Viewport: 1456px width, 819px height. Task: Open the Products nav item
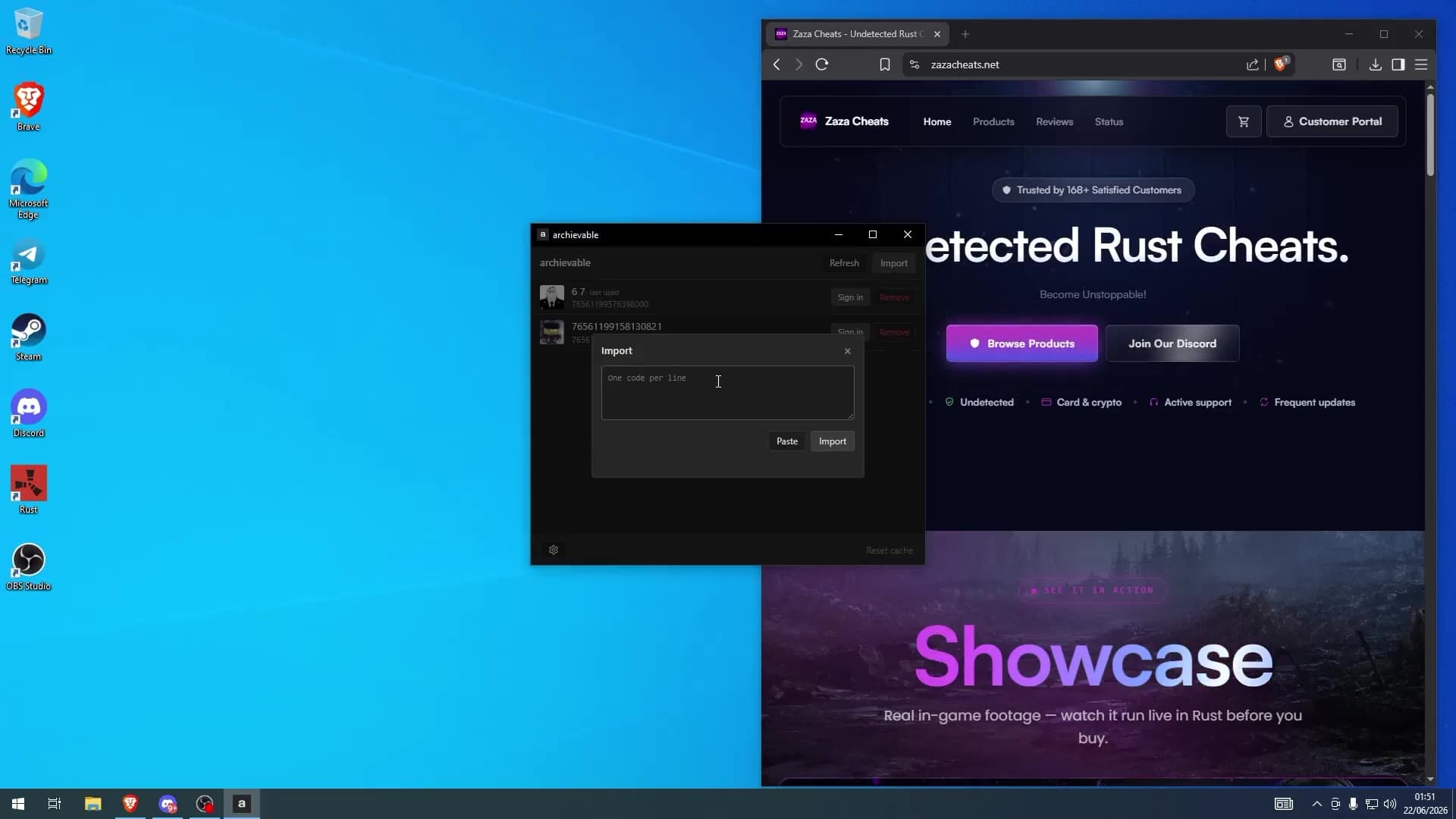coord(993,121)
